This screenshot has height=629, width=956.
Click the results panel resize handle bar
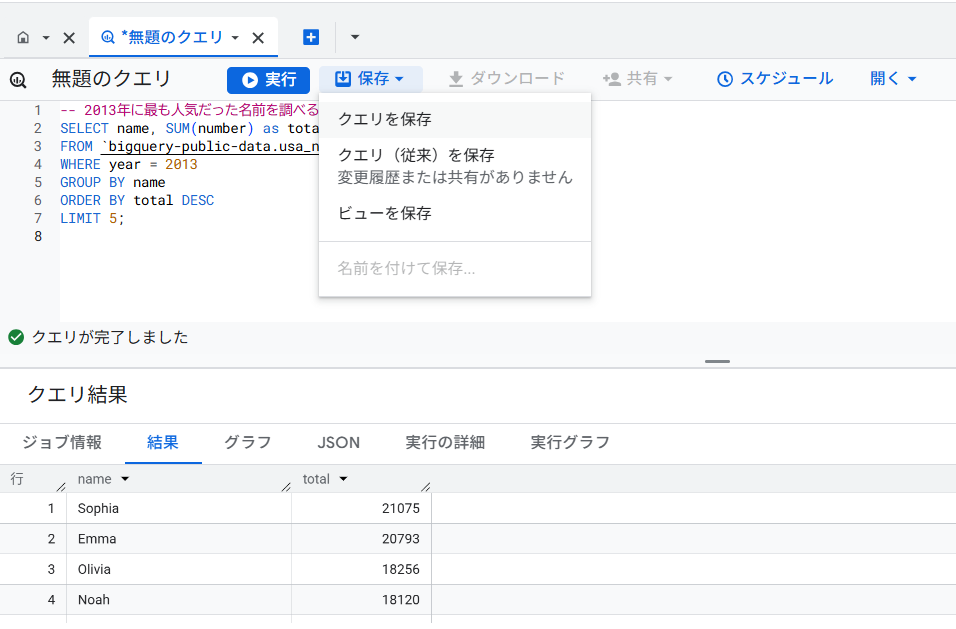(717, 361)
